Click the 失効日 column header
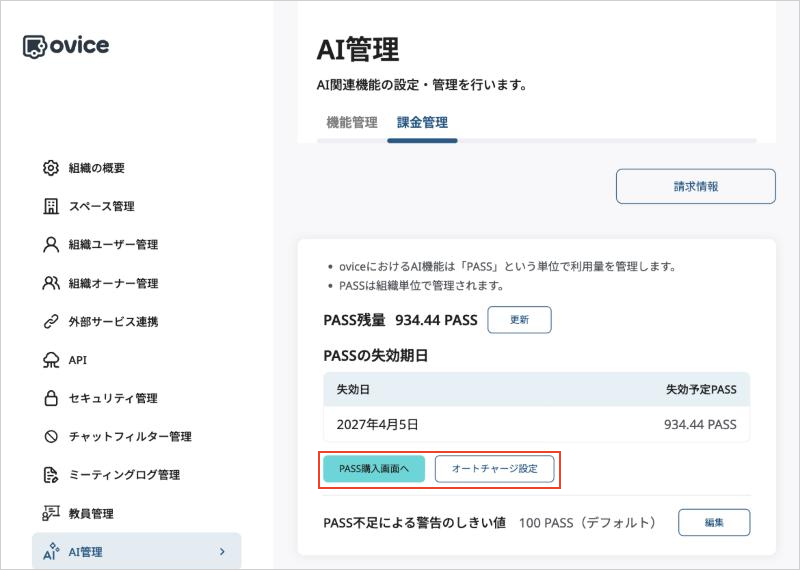The width and height of the screenshot is (800, 570). [x=353, y=390]
